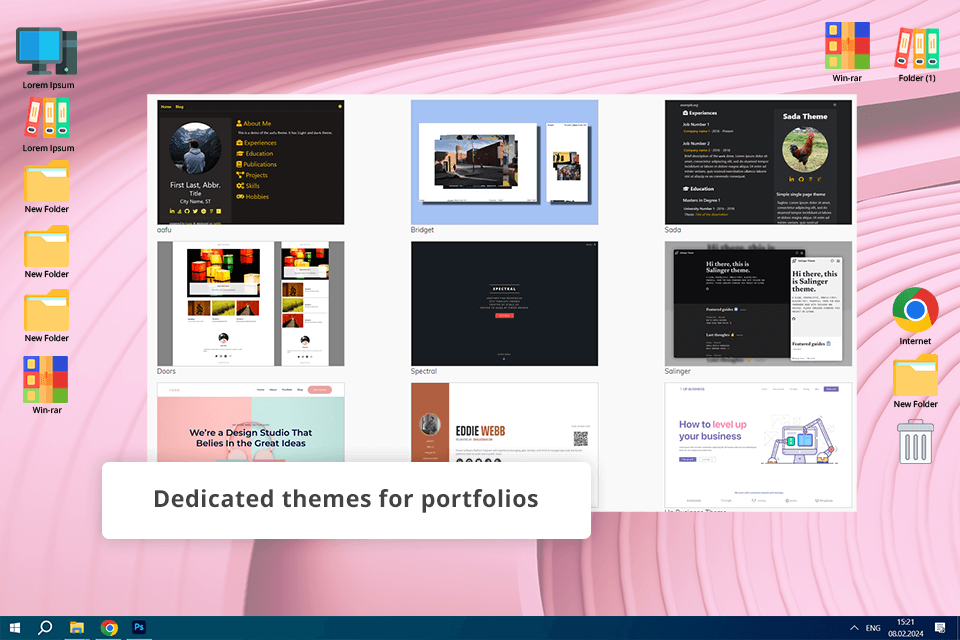
Task: Select the Bridget theme thumbnail
Action: (504, 162)
